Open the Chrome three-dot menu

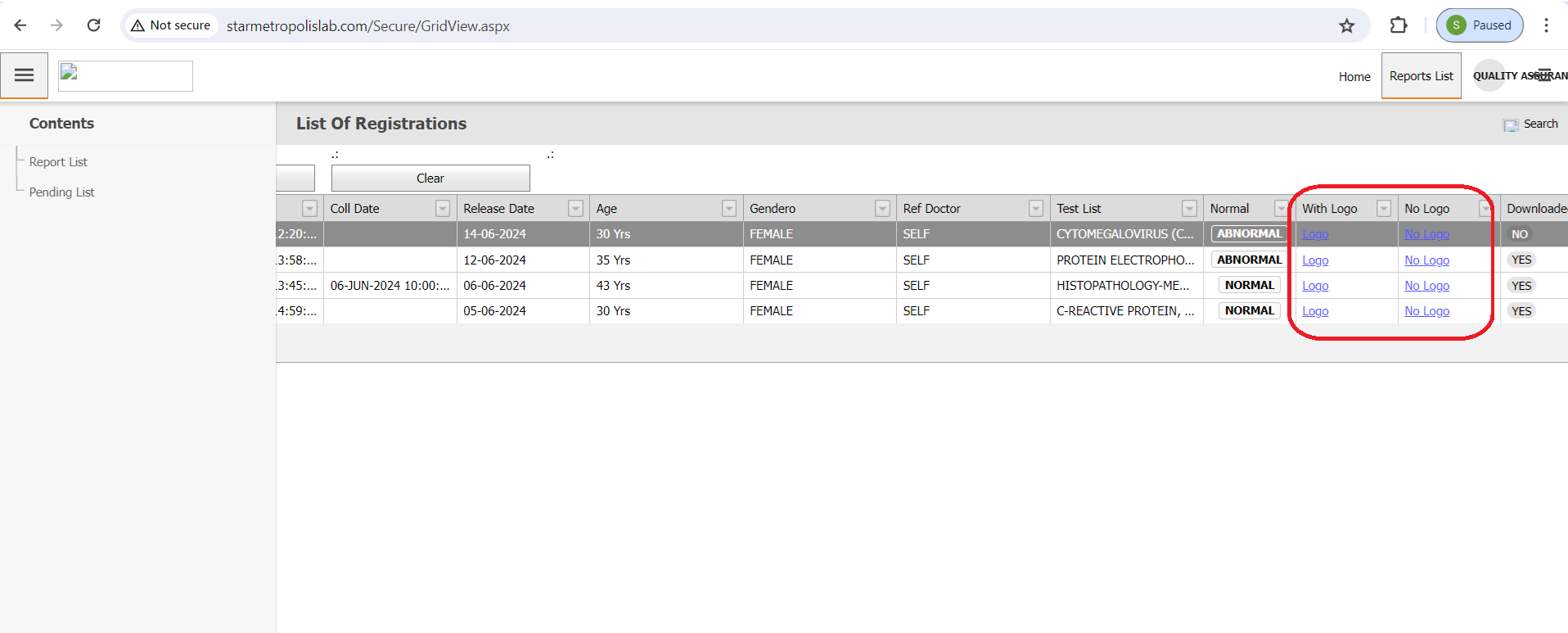pyautogui.click(x=1546, y=25)
